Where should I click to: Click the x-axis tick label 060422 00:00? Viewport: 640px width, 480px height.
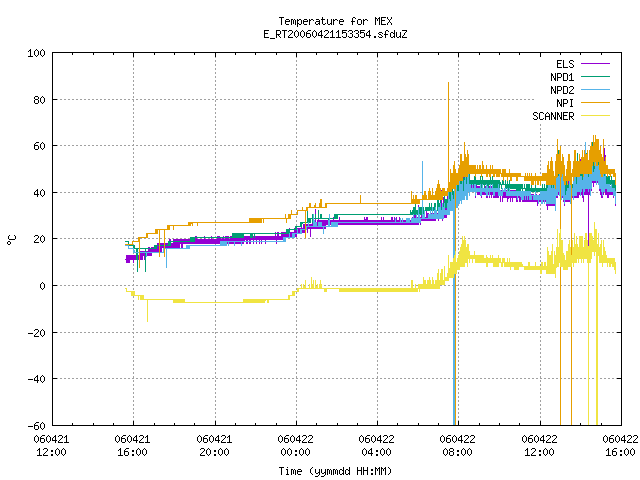click(x=296, y=446)
